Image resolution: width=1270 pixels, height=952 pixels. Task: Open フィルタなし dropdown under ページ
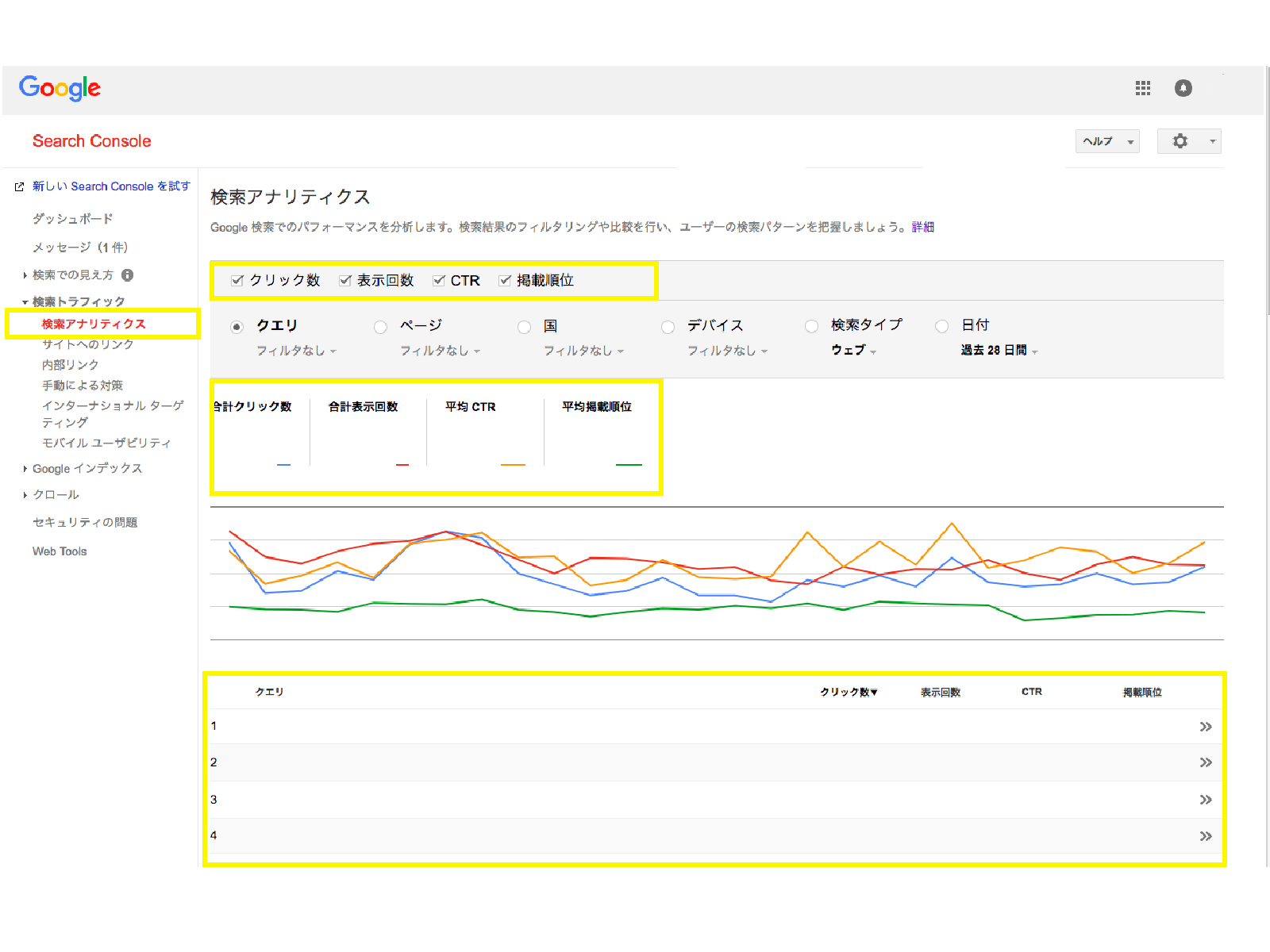click(x=440, y=351)
